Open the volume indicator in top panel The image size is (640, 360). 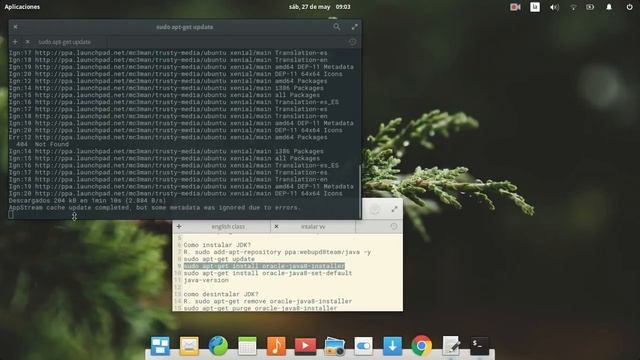pos(554,7)
